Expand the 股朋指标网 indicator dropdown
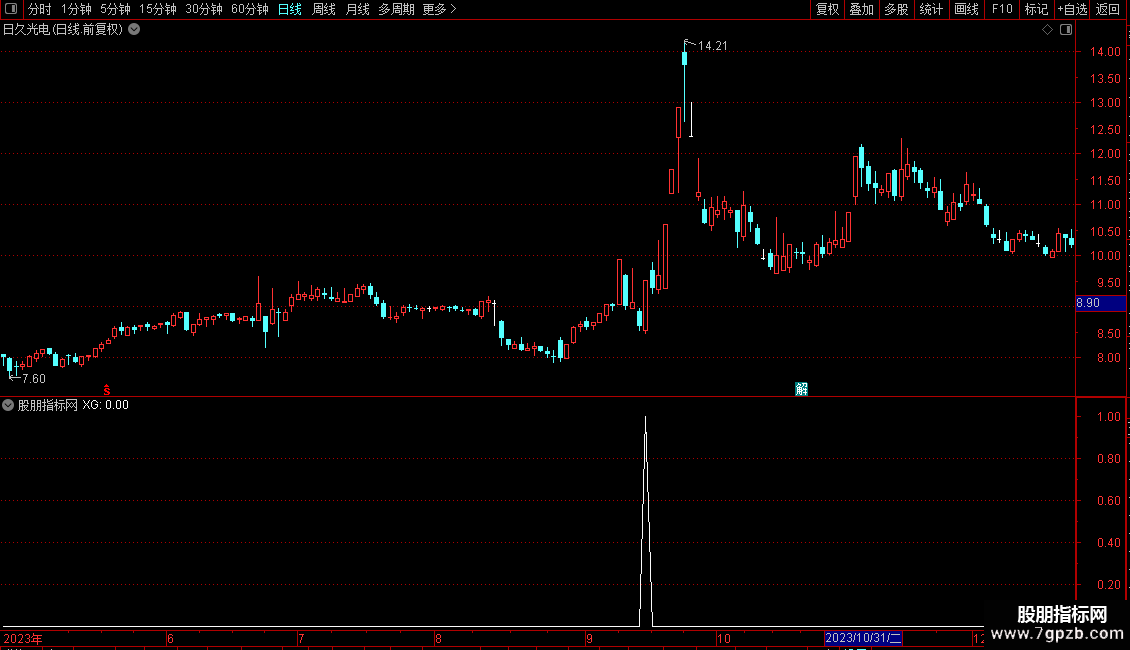Image resolution: width=1130 pixels, height=650 pixels. (x=8, y=405)
